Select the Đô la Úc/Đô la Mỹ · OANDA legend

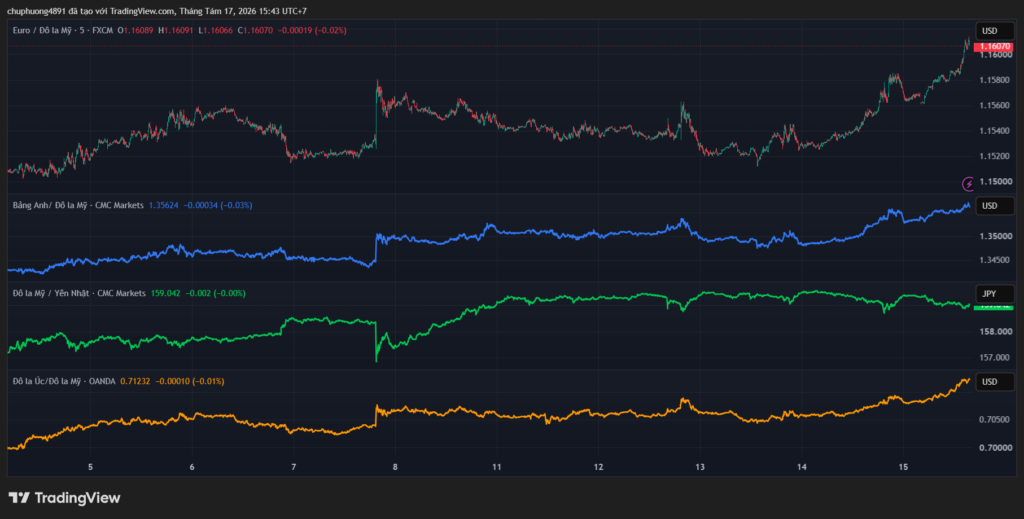pyautogui.click(x=64, y=381)
